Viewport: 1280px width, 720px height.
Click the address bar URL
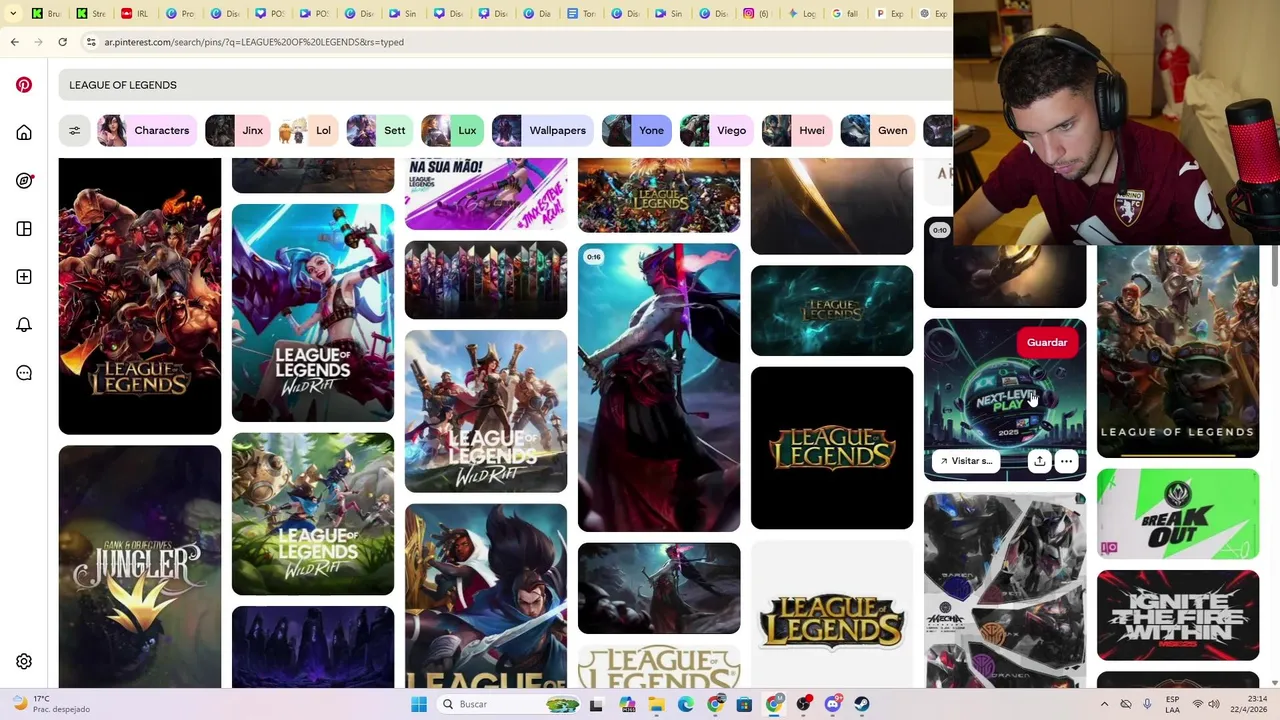coord(254,42)
